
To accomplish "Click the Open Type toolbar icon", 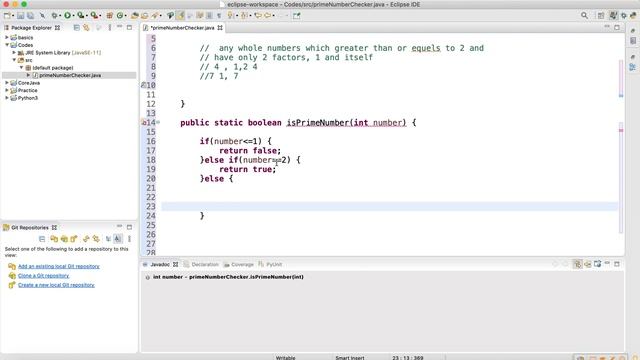I will click(134, 16).
